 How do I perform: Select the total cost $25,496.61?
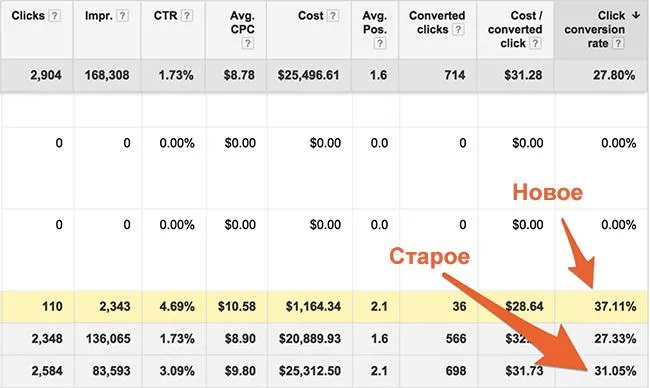tap(308, 75)
